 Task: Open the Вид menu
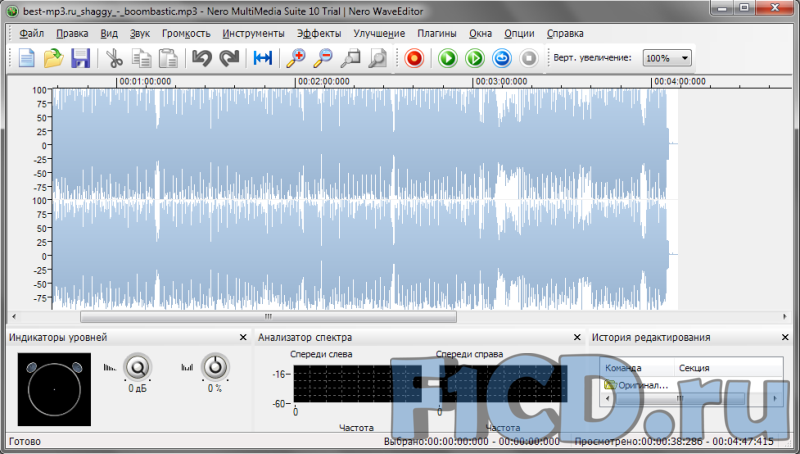click(x=109, y=34)
